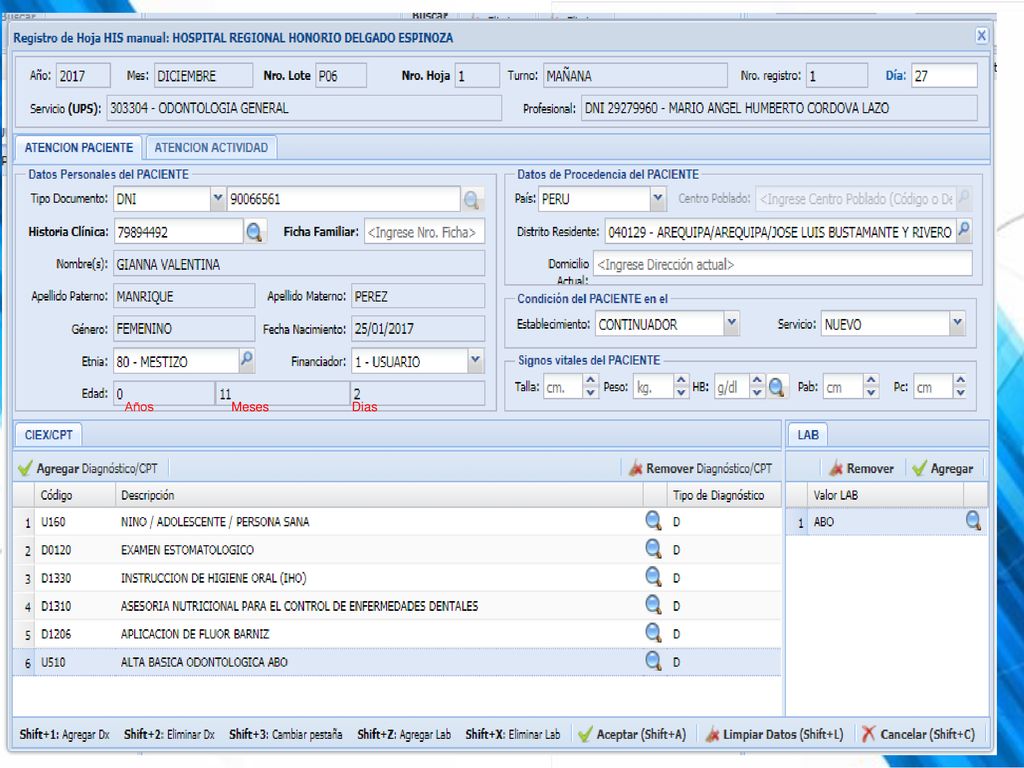1024x768 pixels.
Task: Open detail magnifier for D1330 row
Action: tap(653, 577)
